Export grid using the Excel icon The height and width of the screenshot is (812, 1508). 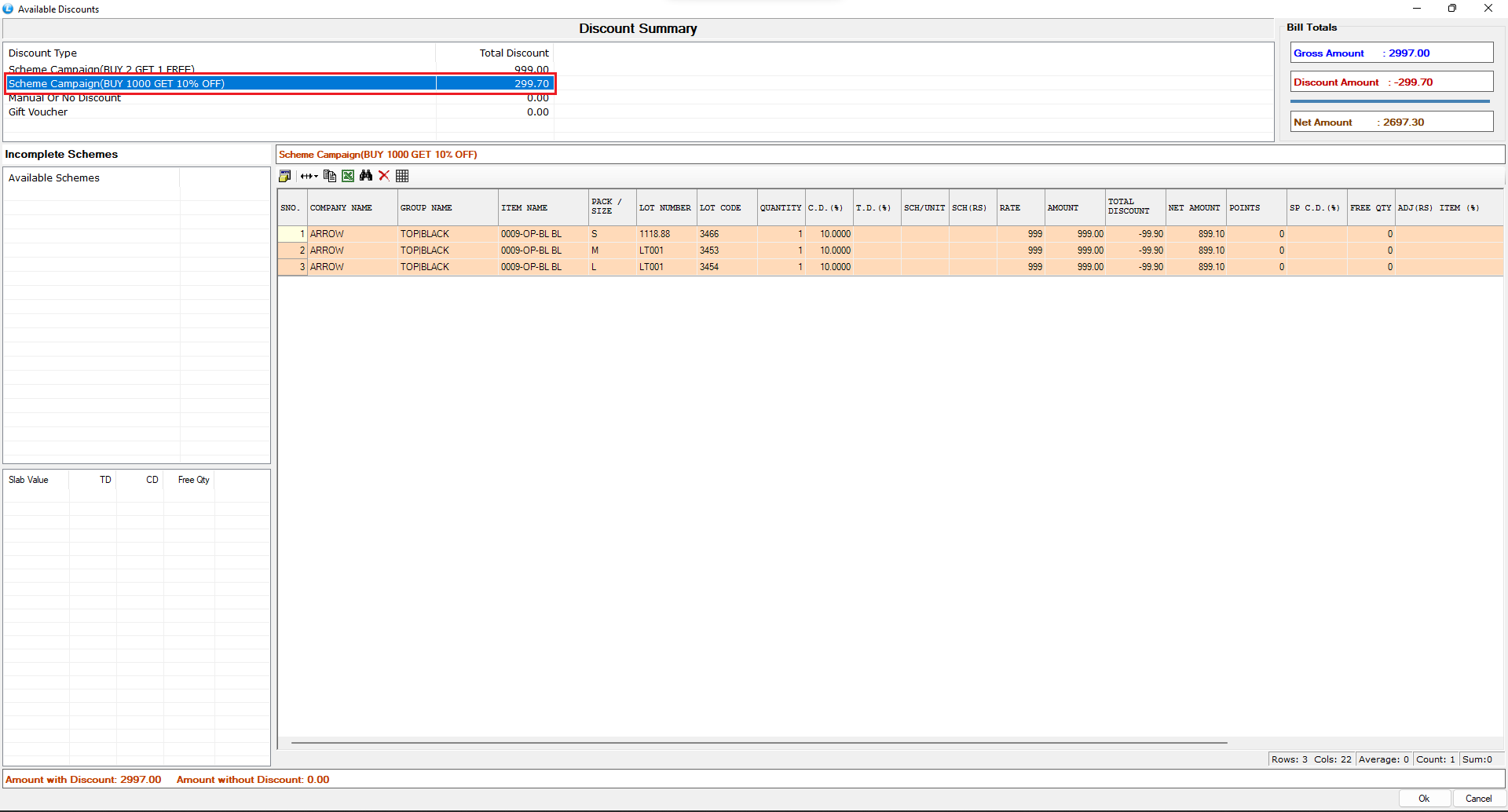(x=348, y=176)
